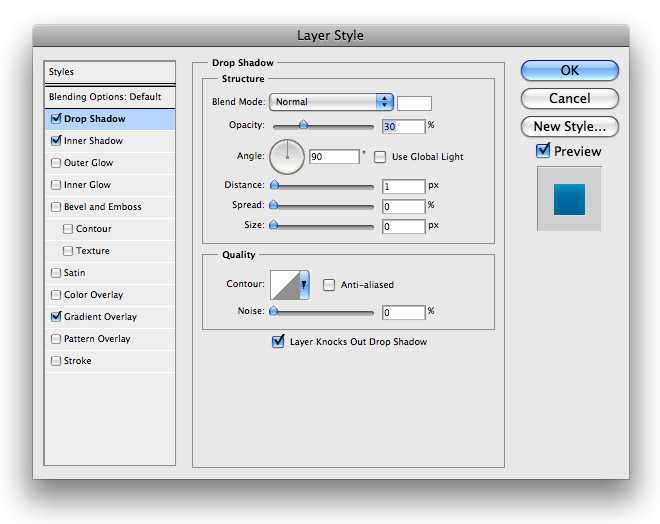This screenshot has width=660, height=524.
Task: Select the Styles list header
Action: (110, 72)
